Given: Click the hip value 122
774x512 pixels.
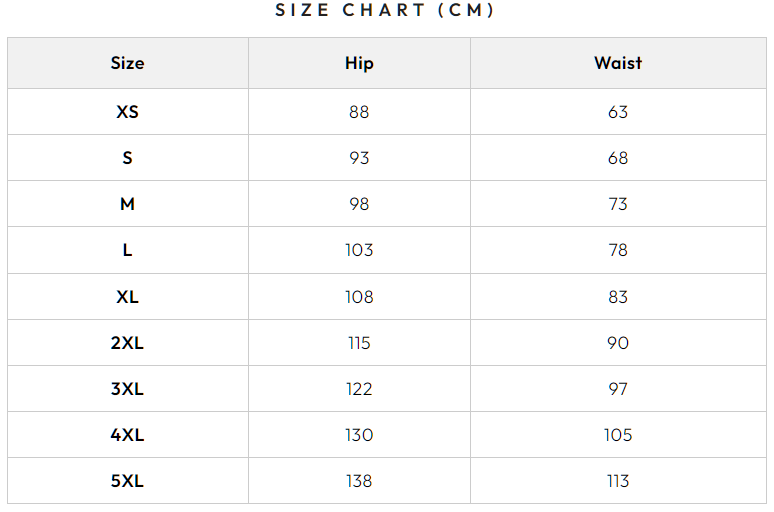Looking at the screenshot, I should click(359, 389).
